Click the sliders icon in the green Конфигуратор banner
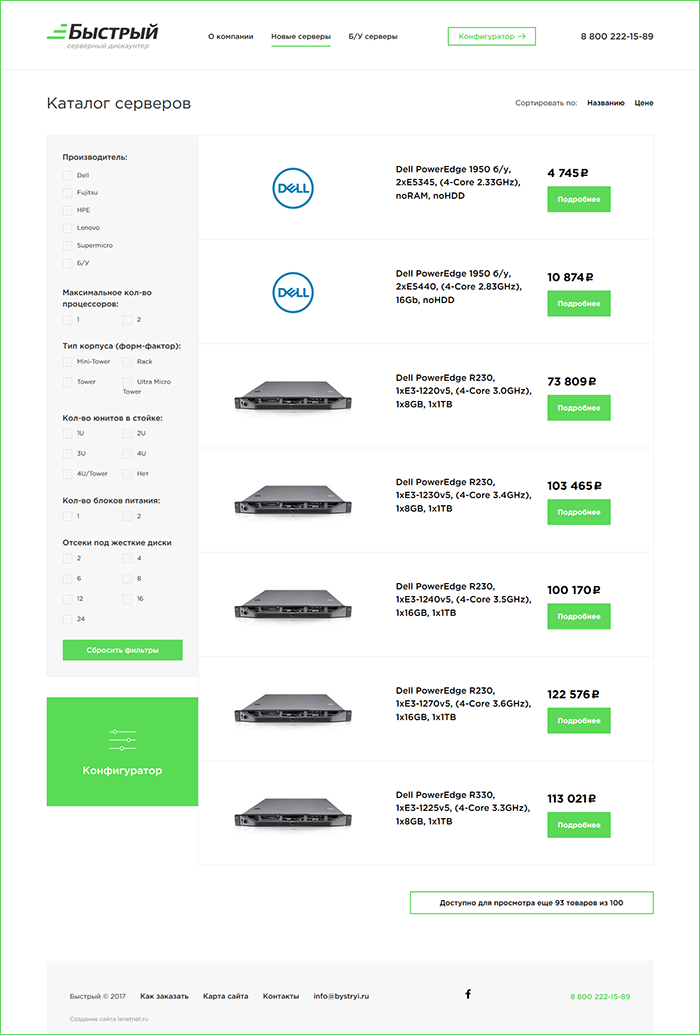This screenshot has width=700, height=1035. 122,739
